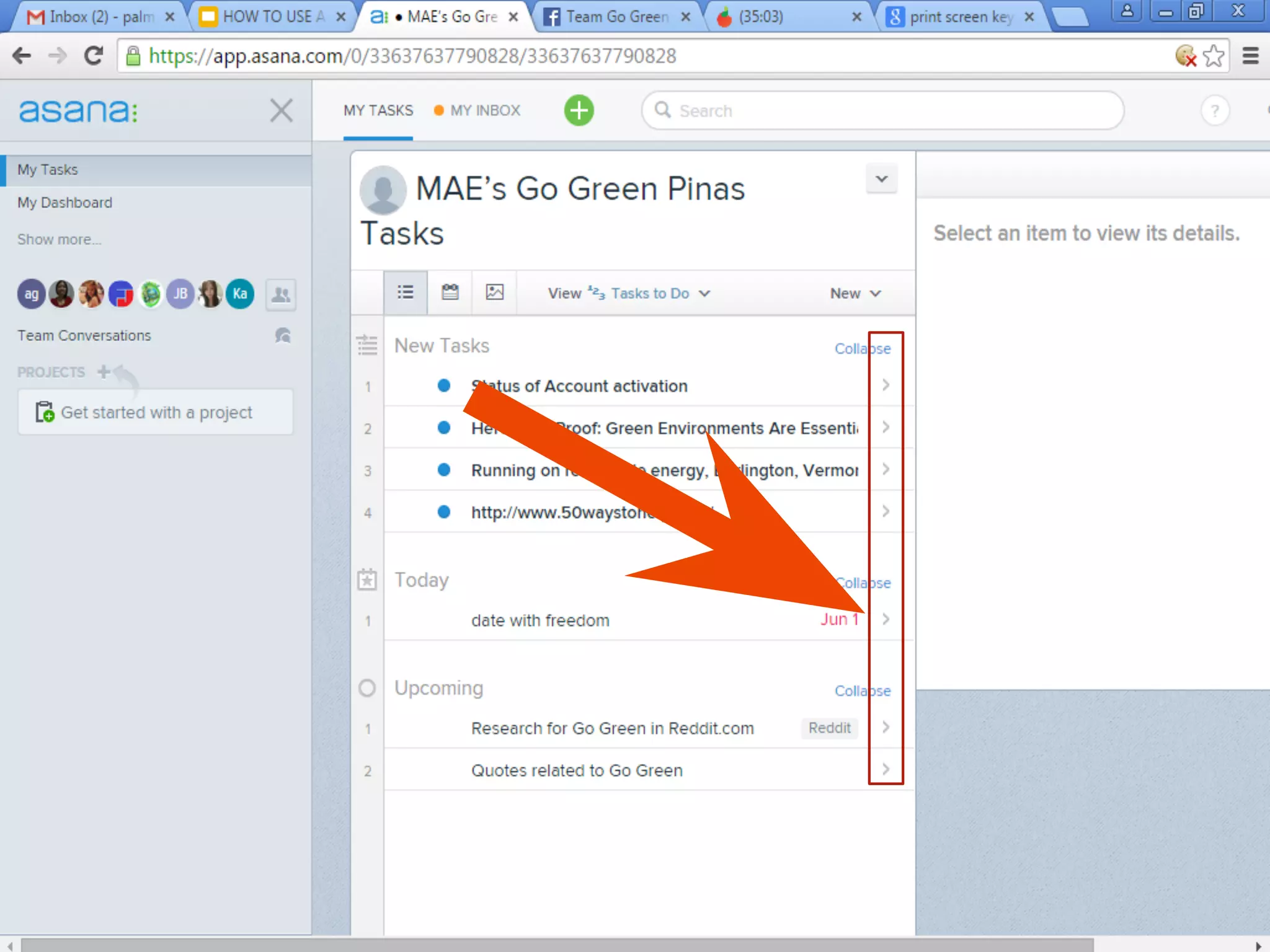Toggle blue dot on 50waystohelp link task
The width and height of the screenshot is (1270, 952).
pos(444,512)
